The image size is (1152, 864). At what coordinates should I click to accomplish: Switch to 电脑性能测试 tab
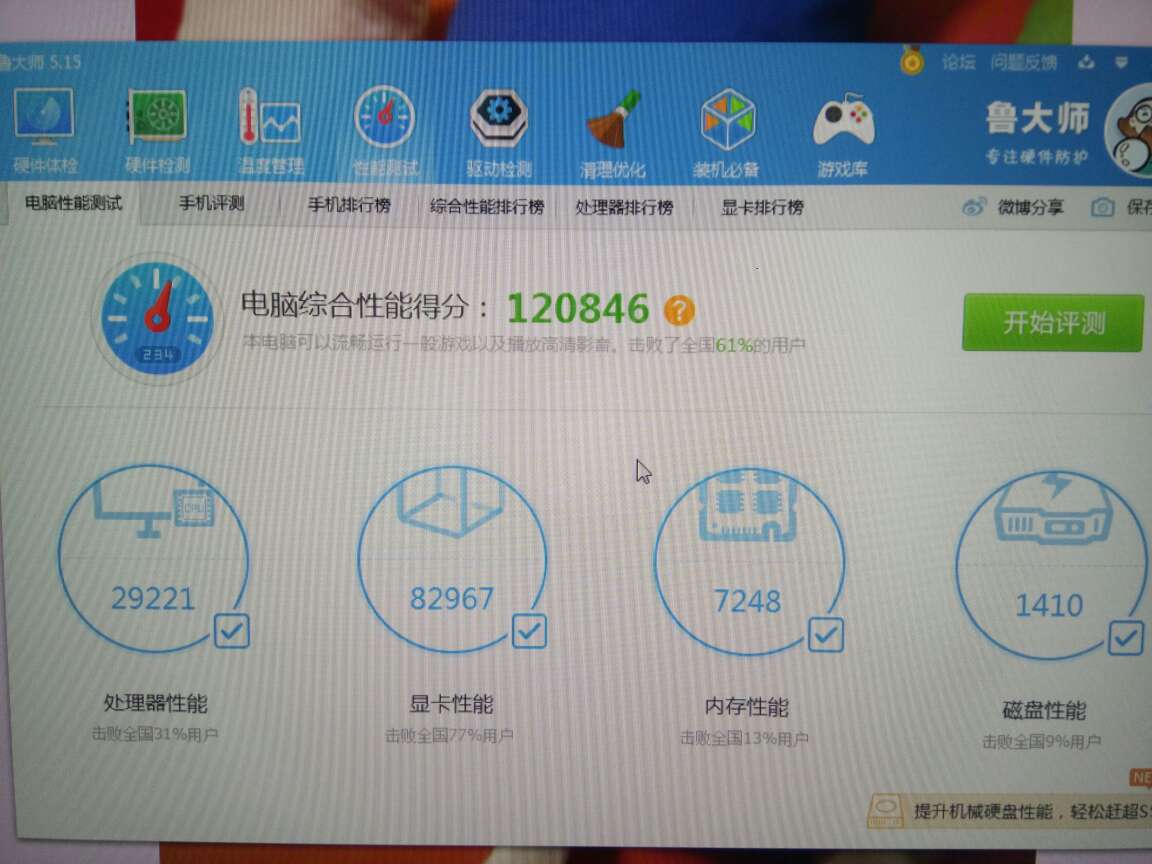(73, 203)
